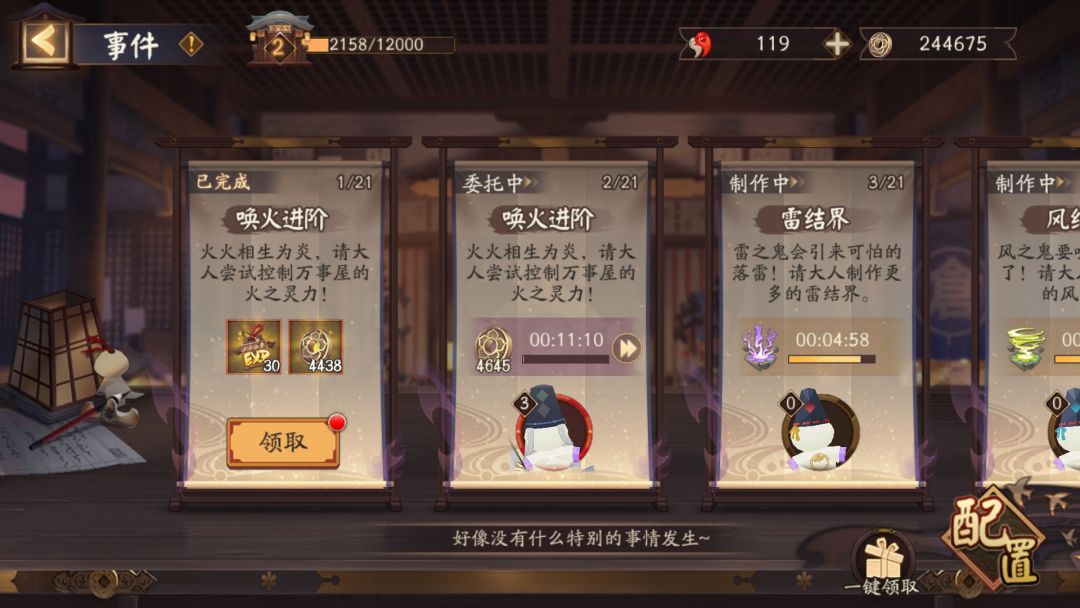This screenshot has height=608, width=1080.
Task: Select the 4438 coin reward icon
Action: coord(315,347)
